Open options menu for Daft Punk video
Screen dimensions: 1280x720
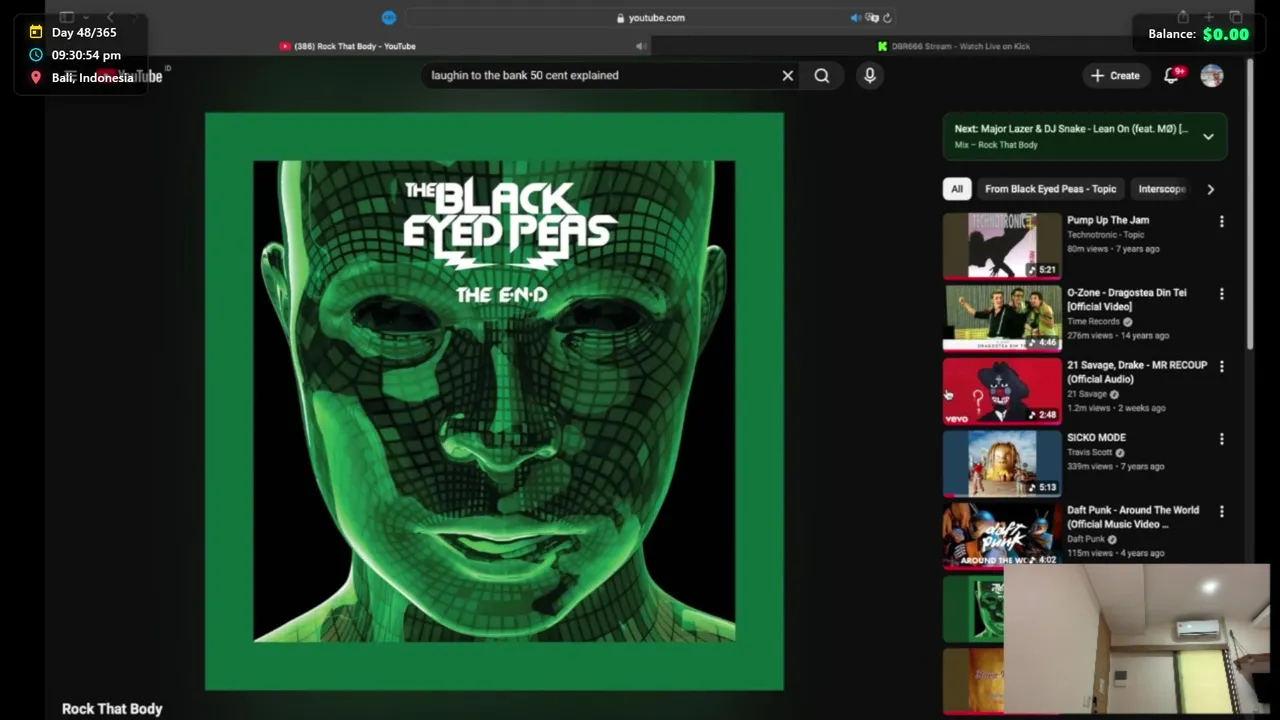(1221, 511)
